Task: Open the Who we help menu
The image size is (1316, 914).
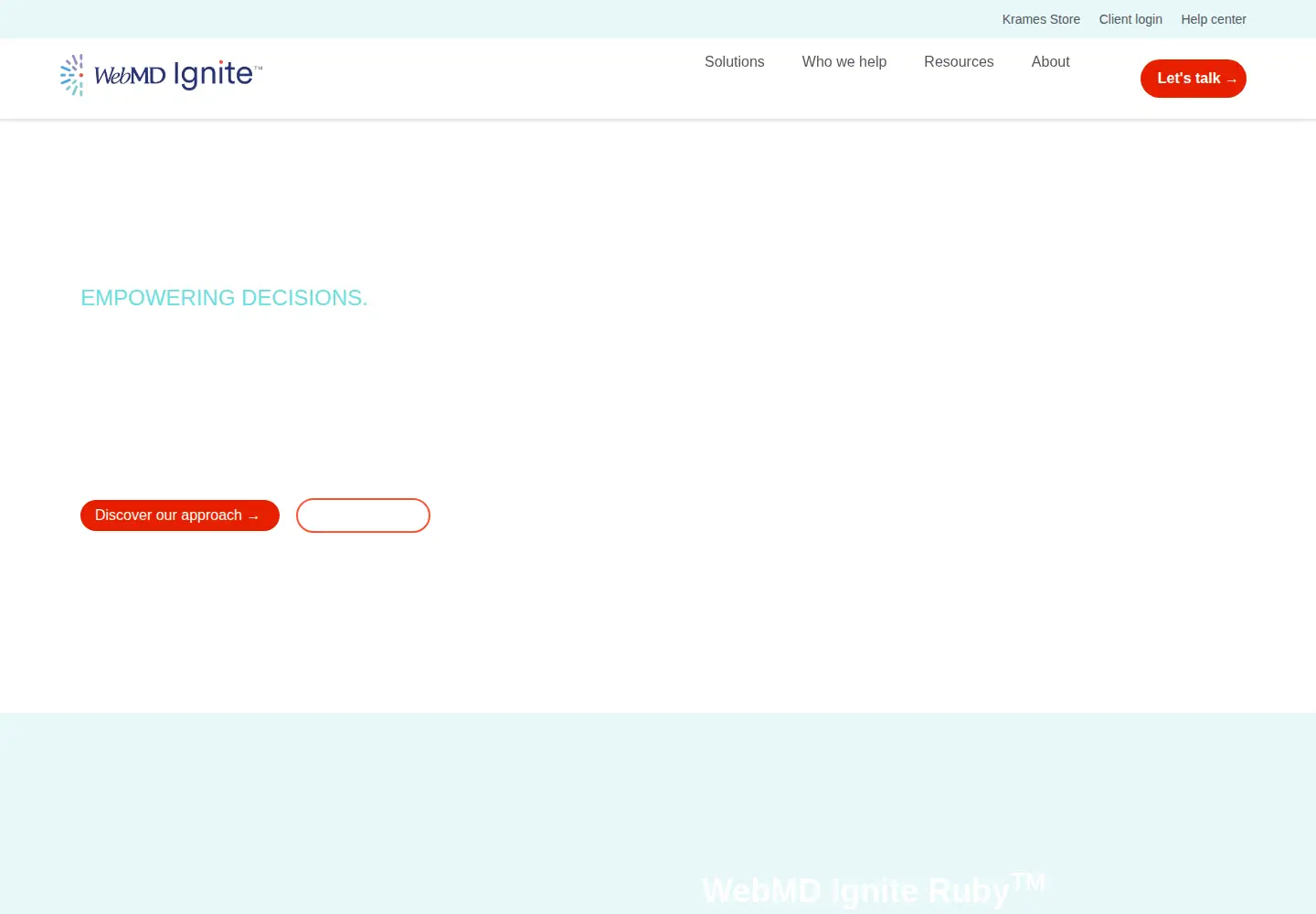Action: click(x=844, y=61)
